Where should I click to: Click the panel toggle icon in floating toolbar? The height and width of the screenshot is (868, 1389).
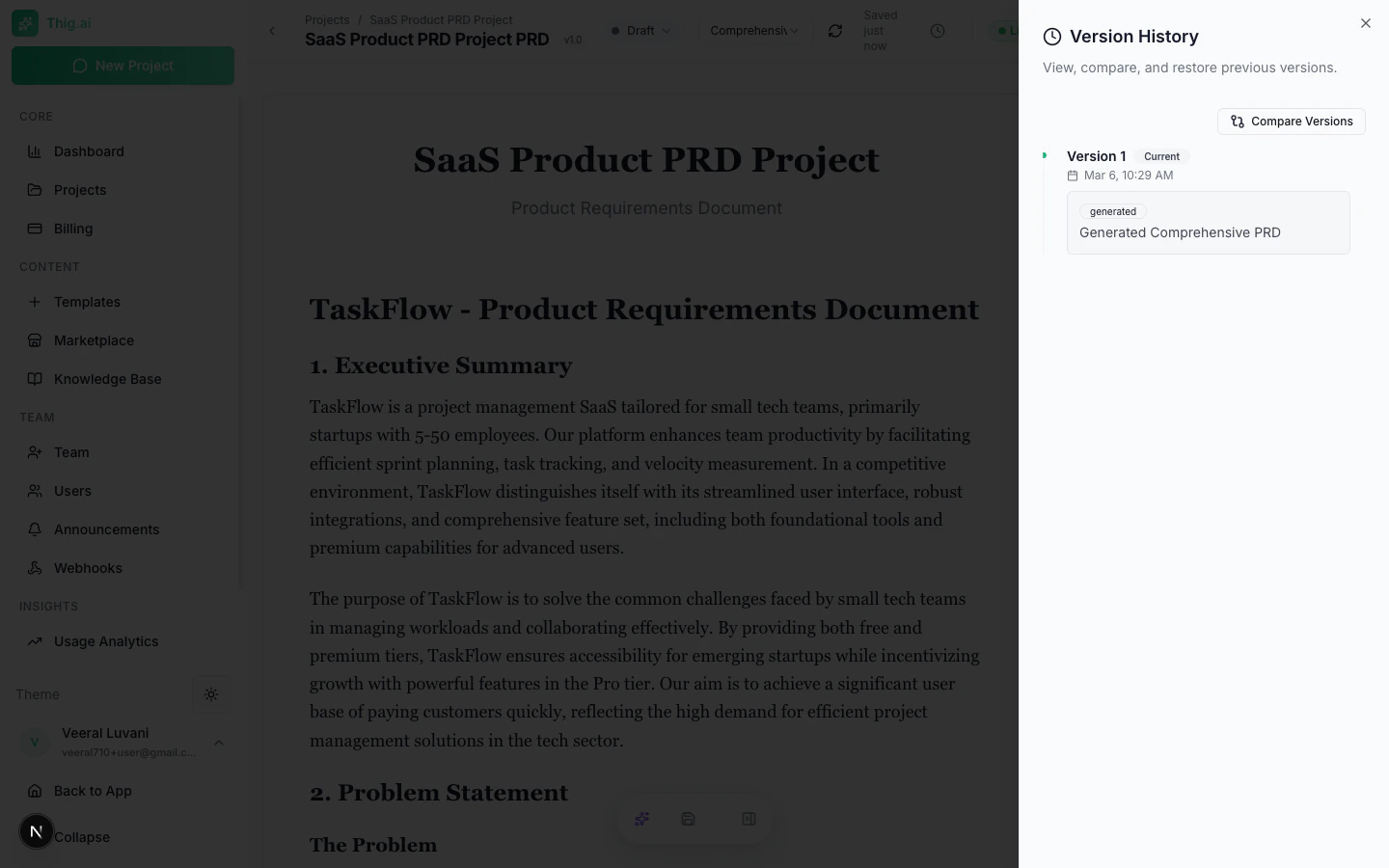(x=749, y=819)
